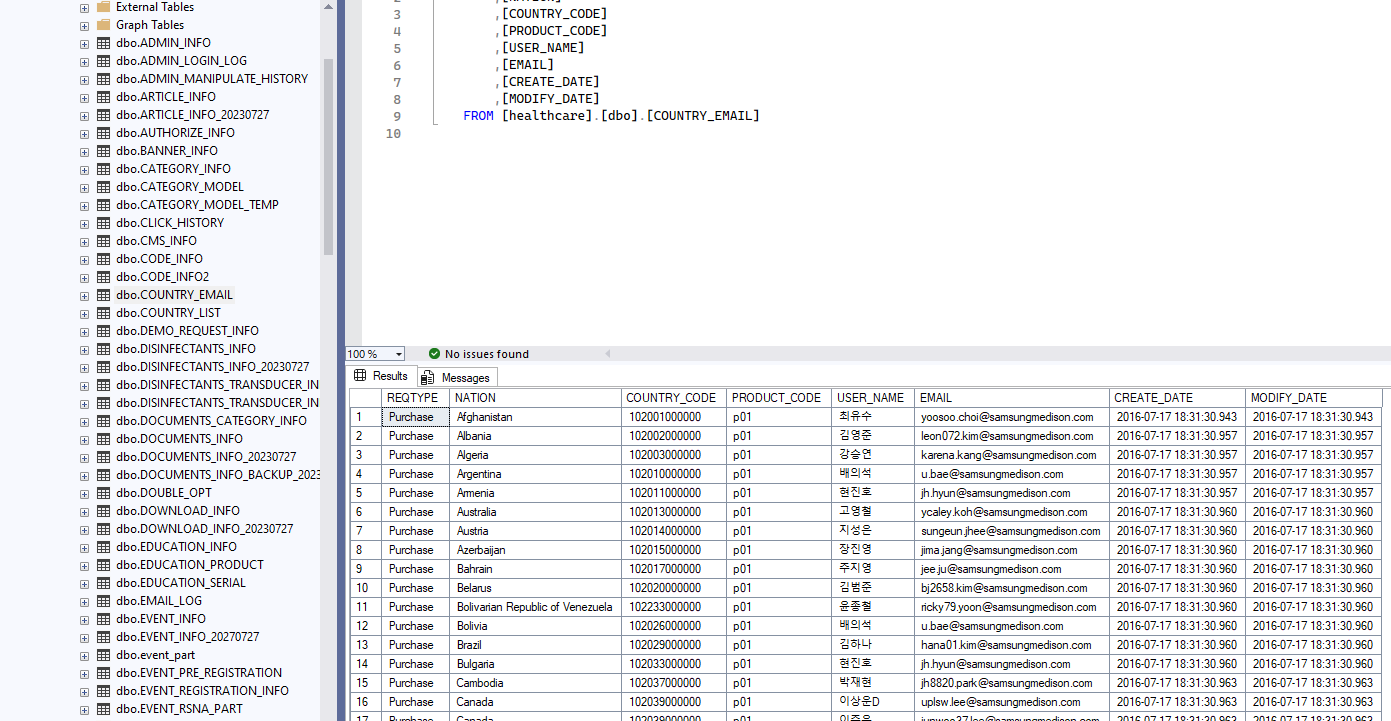The height and width of the screenshot is (721, 1391).
Task: Click the Messages tab icon
Action: (x=428, y=377)
